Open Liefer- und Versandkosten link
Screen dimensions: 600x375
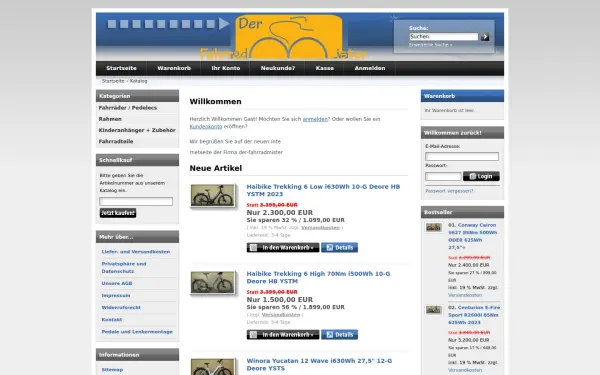(x=136, y=252)
